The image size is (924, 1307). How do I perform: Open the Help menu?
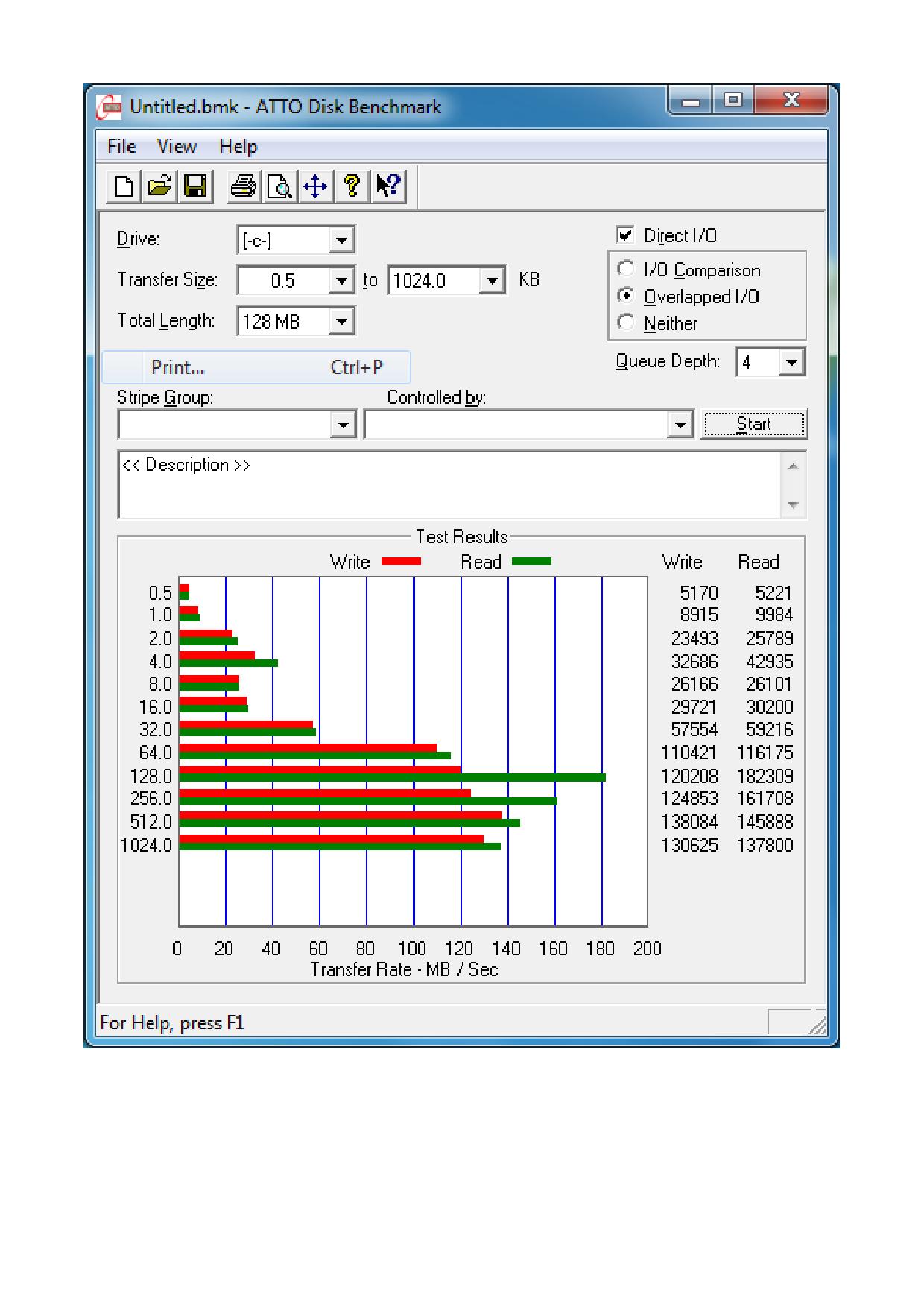pyautogui.click(x=238, y=146)
